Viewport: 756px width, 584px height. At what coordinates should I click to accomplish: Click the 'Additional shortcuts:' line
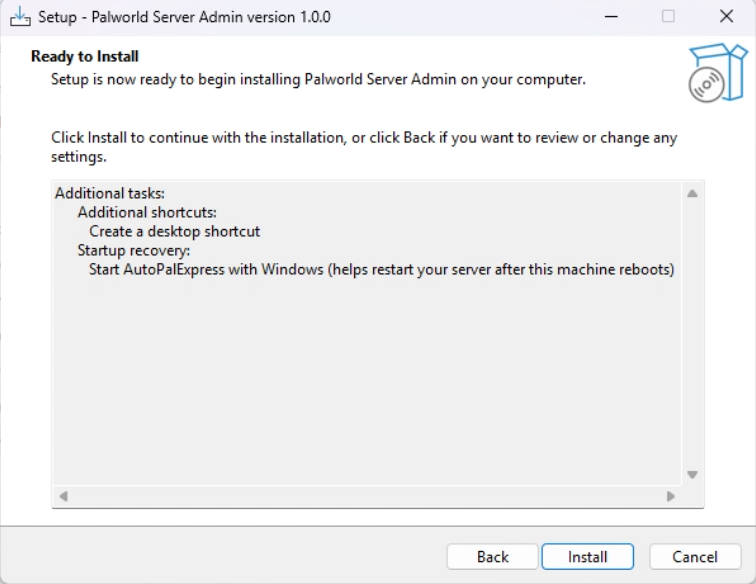click(147, 212)
